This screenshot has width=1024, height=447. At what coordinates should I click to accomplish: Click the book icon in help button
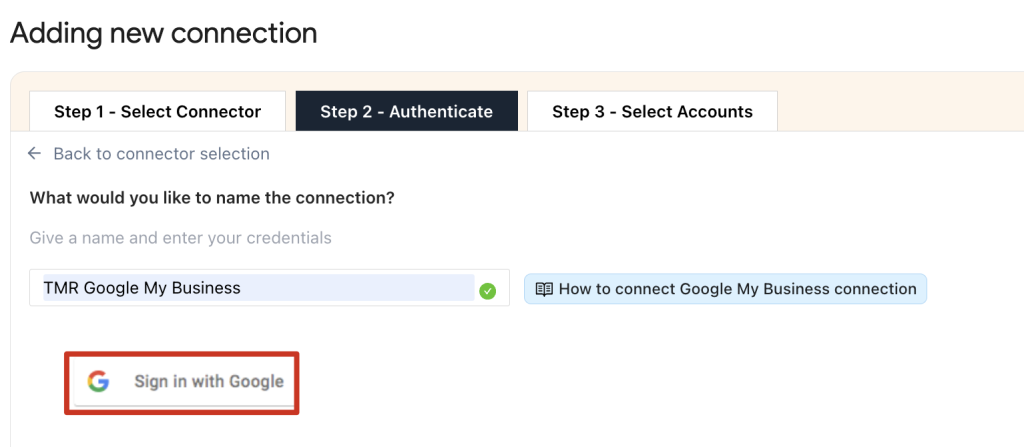[x=544, y=289]
